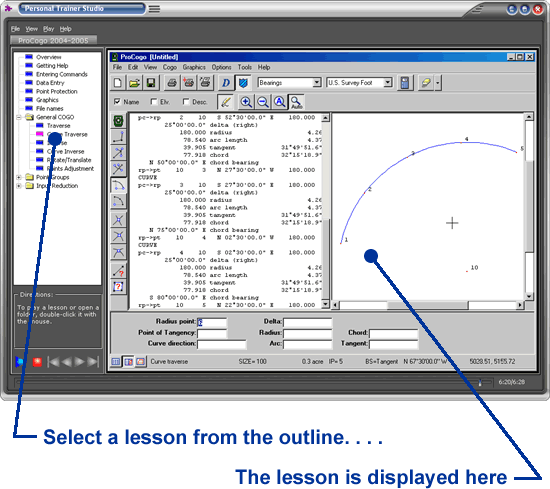Open the Graphics menu

coord(194,67)
